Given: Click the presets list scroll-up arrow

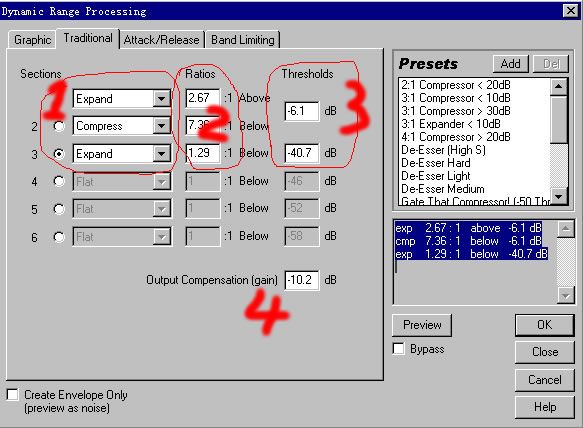Looking at the screenshot, I should point(558,87).
